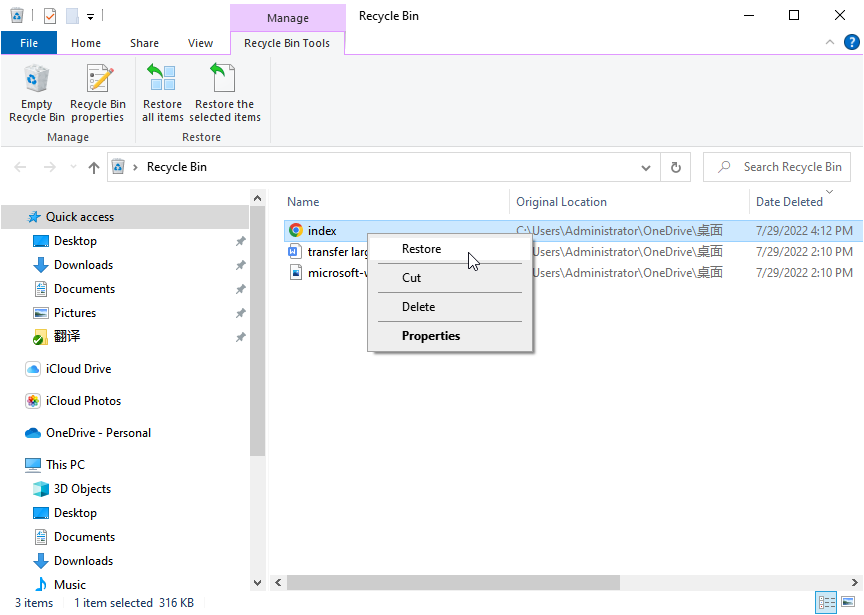
Task: Open recent locations dropdown arrow
Action: 73,167
